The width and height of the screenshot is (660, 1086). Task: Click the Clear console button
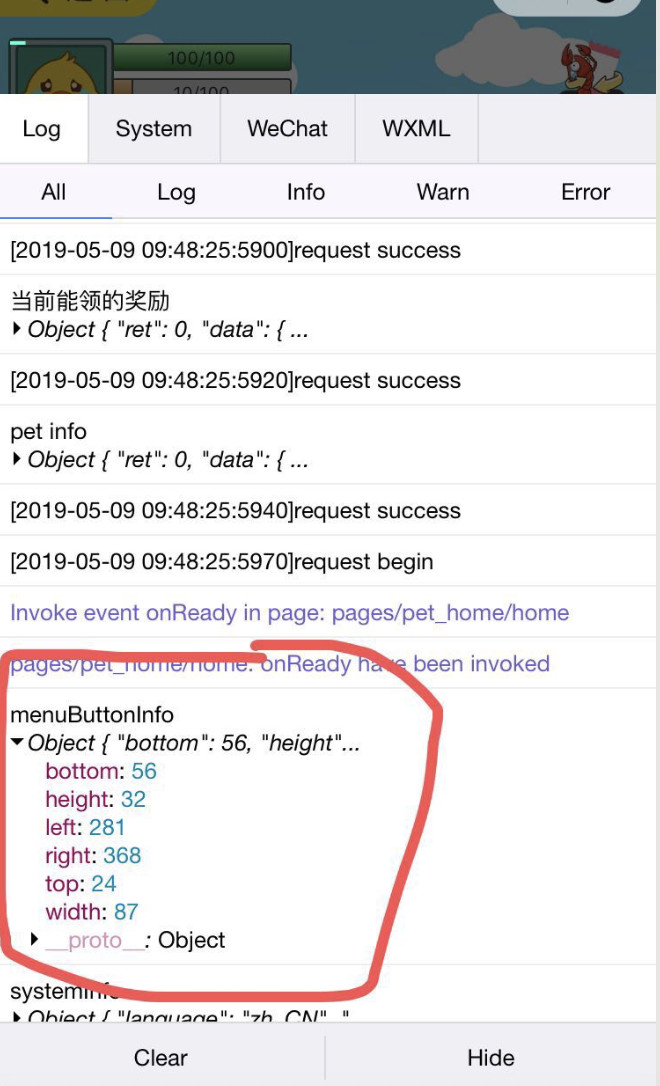click(x=161, y=1058)
